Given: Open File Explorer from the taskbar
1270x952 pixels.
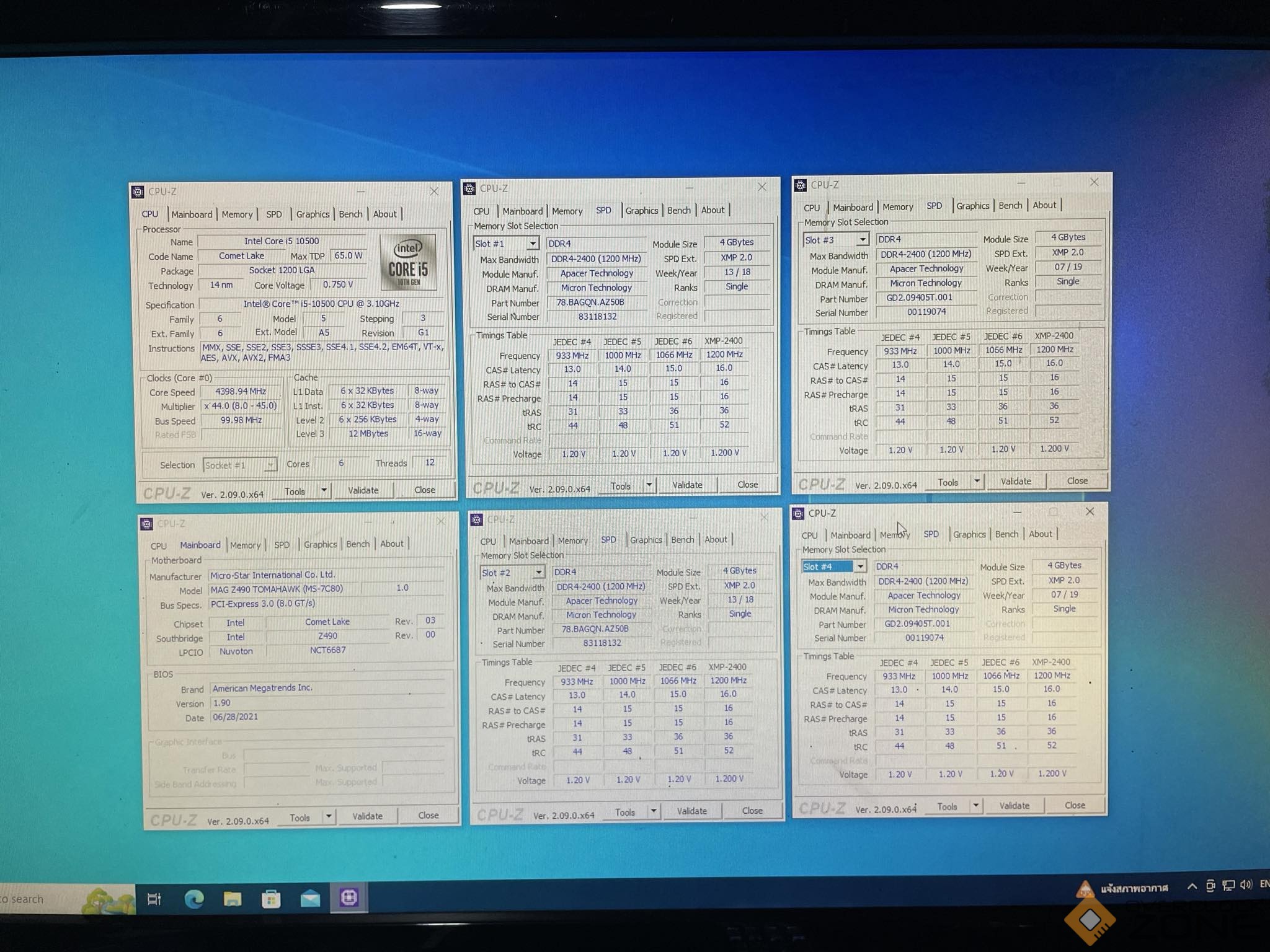Looking at the screenshot, I should pos(233,899).
